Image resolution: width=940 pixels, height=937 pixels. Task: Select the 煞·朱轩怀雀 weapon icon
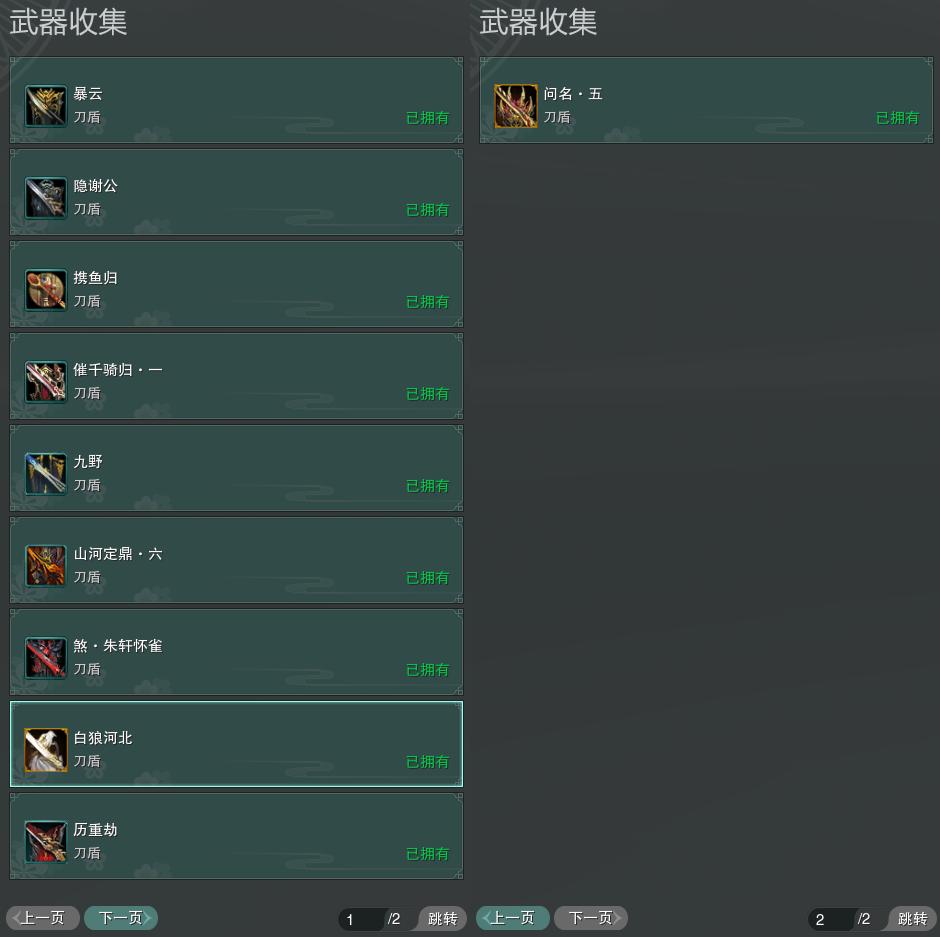click(x=46, y=658)
